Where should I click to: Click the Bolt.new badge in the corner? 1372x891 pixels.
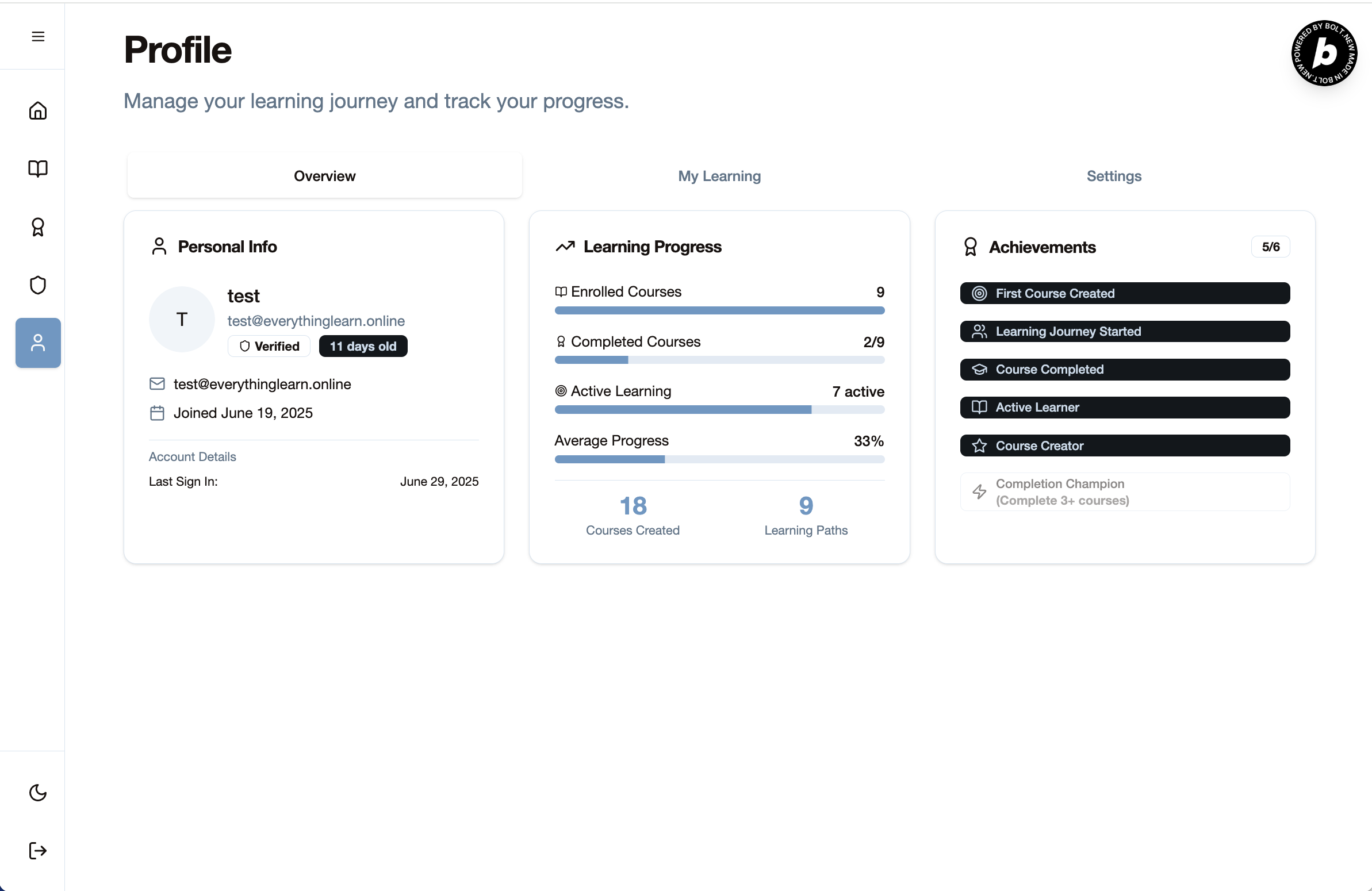[1324, 53]
